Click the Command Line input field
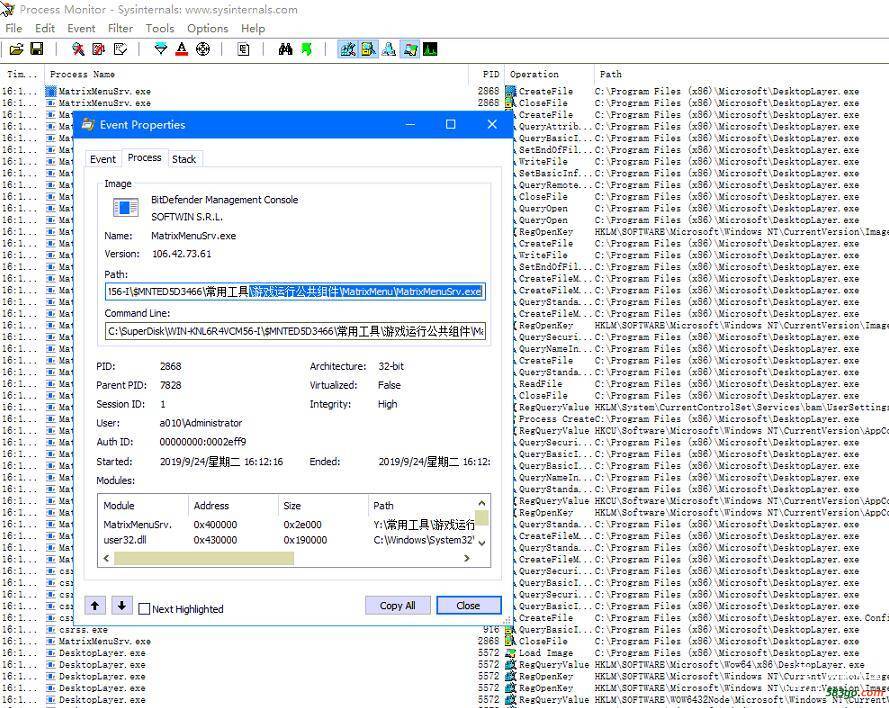889x708 pixels. [295, 331]
